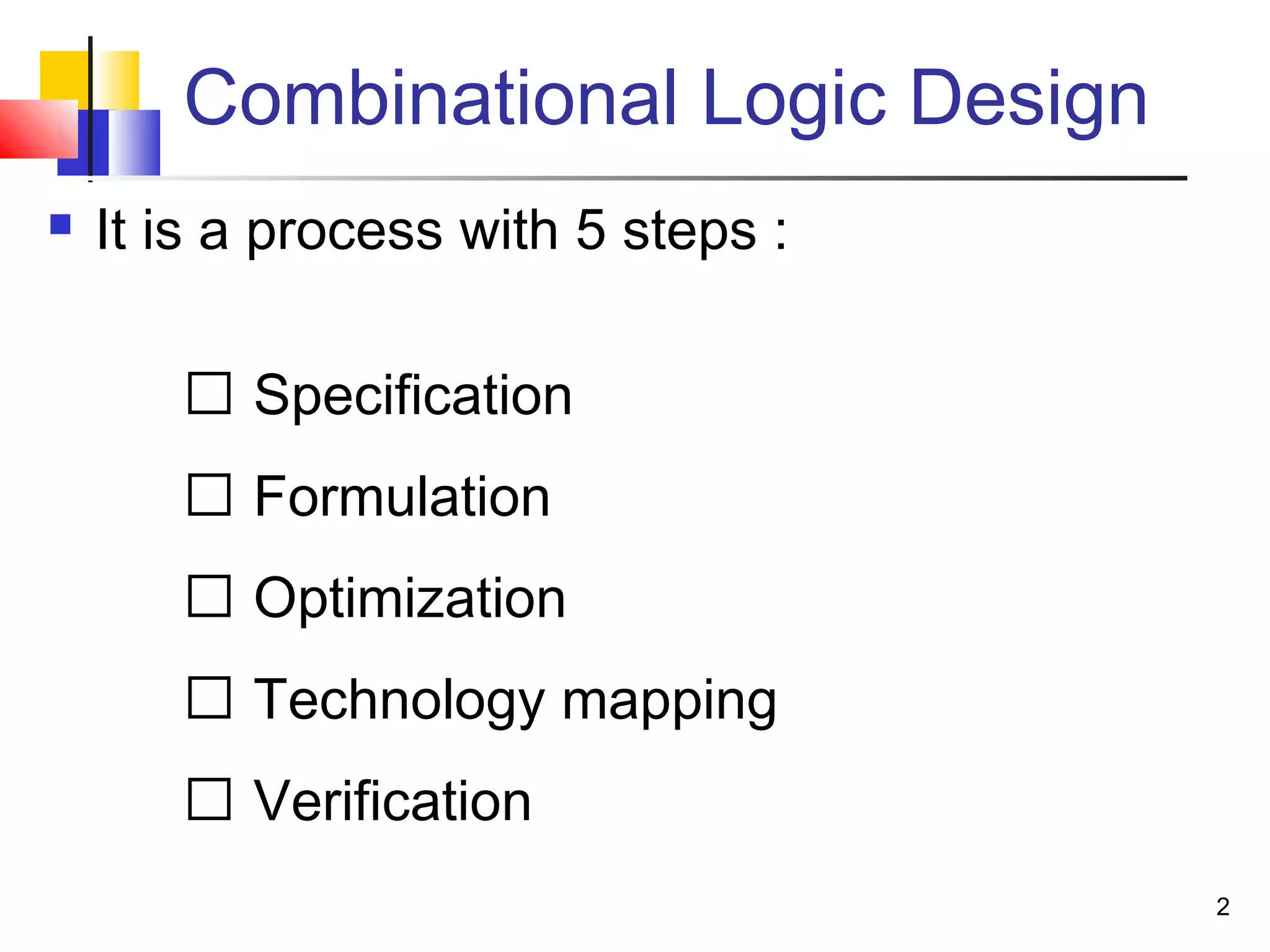Click the blue square bullet icon
Image resolution: width=1270 pixels, height=952 pixels.
(x=60, y=224)
